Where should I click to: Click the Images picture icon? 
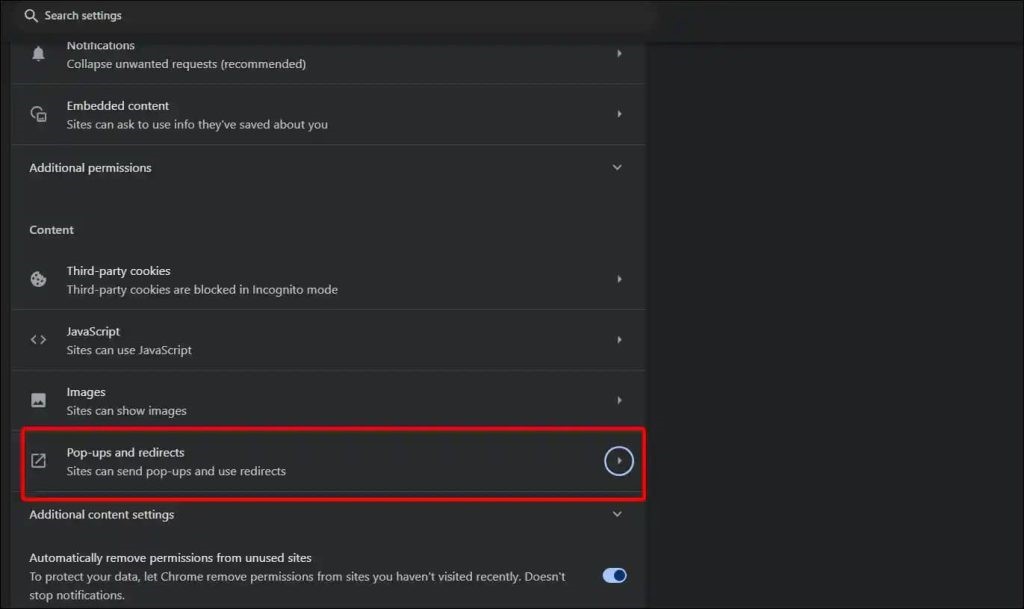click(38, 400)
